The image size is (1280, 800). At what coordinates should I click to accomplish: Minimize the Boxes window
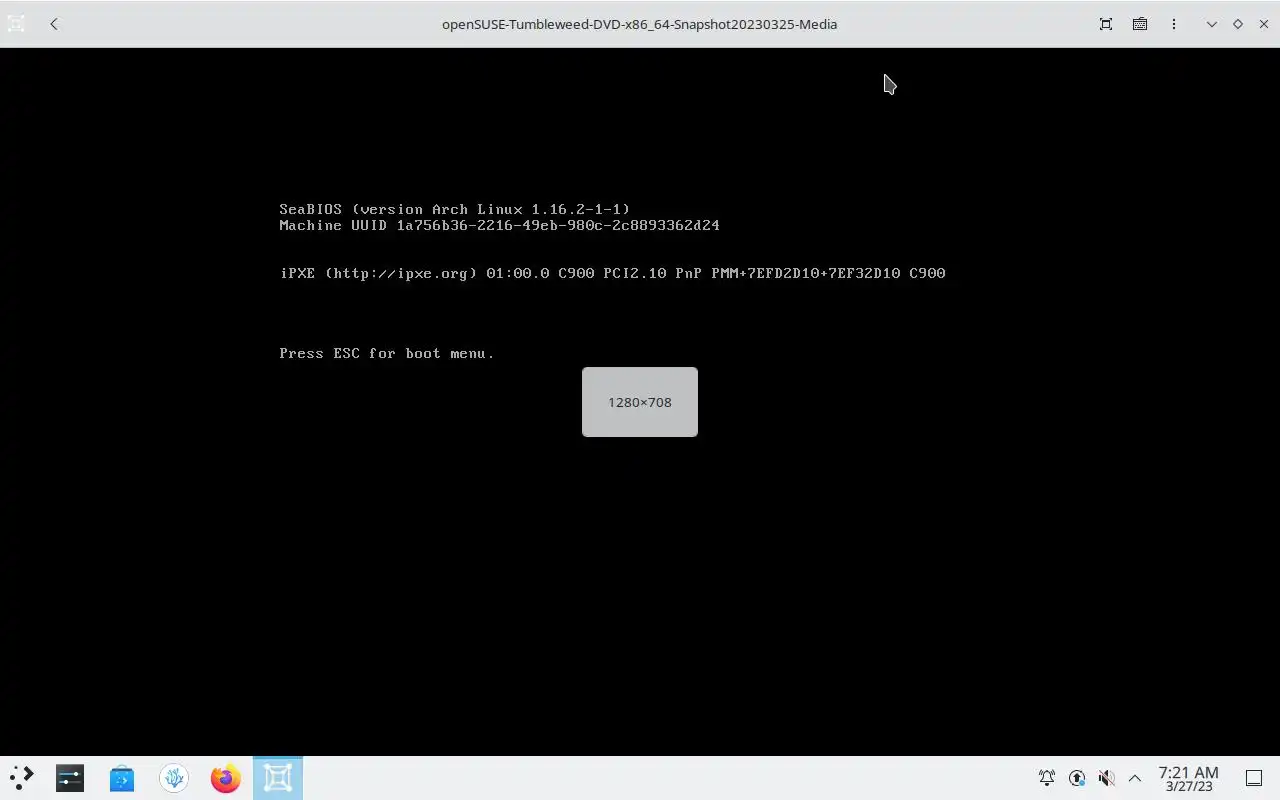1212,24
